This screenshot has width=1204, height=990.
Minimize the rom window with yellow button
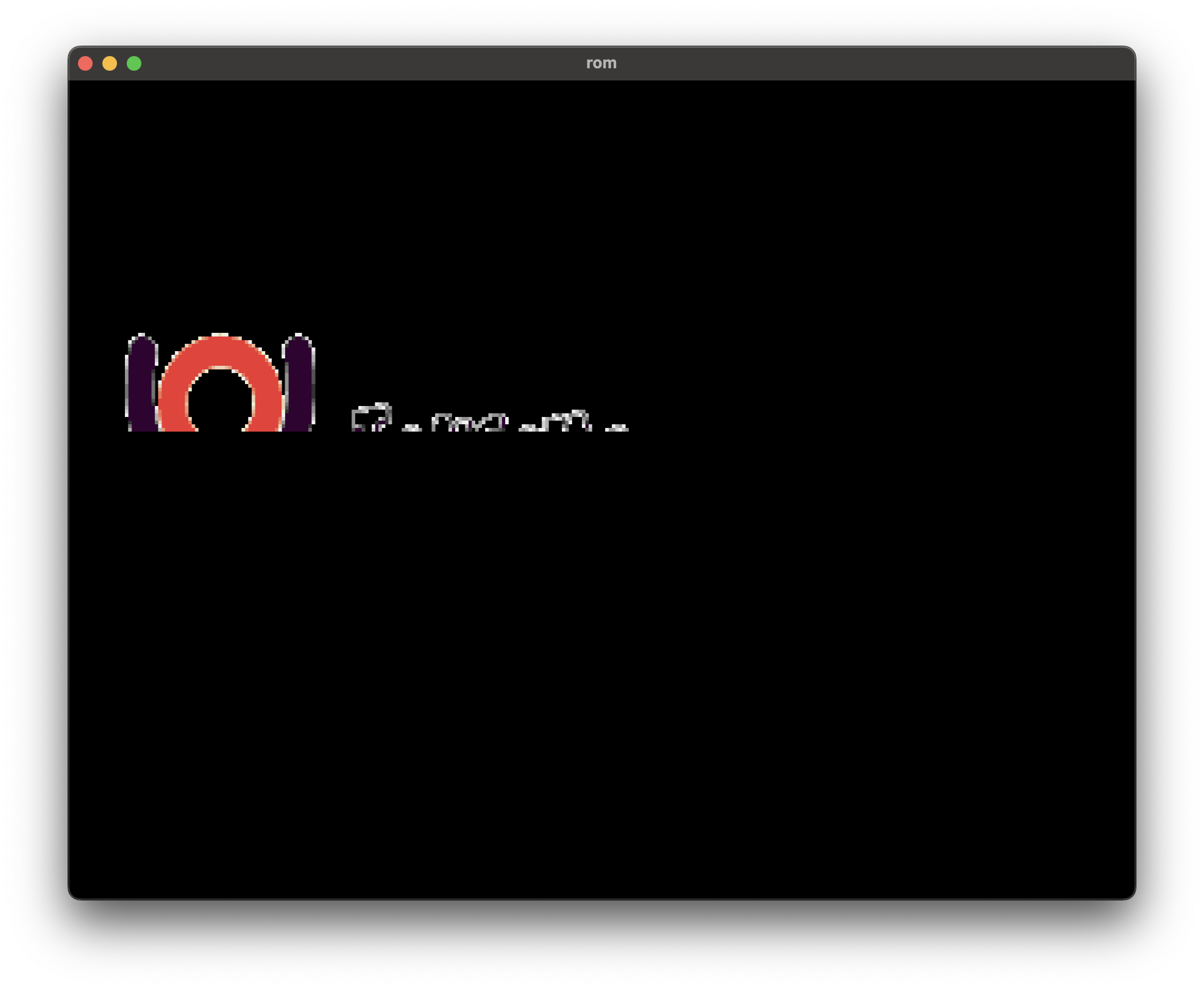(x=110, y=63)
